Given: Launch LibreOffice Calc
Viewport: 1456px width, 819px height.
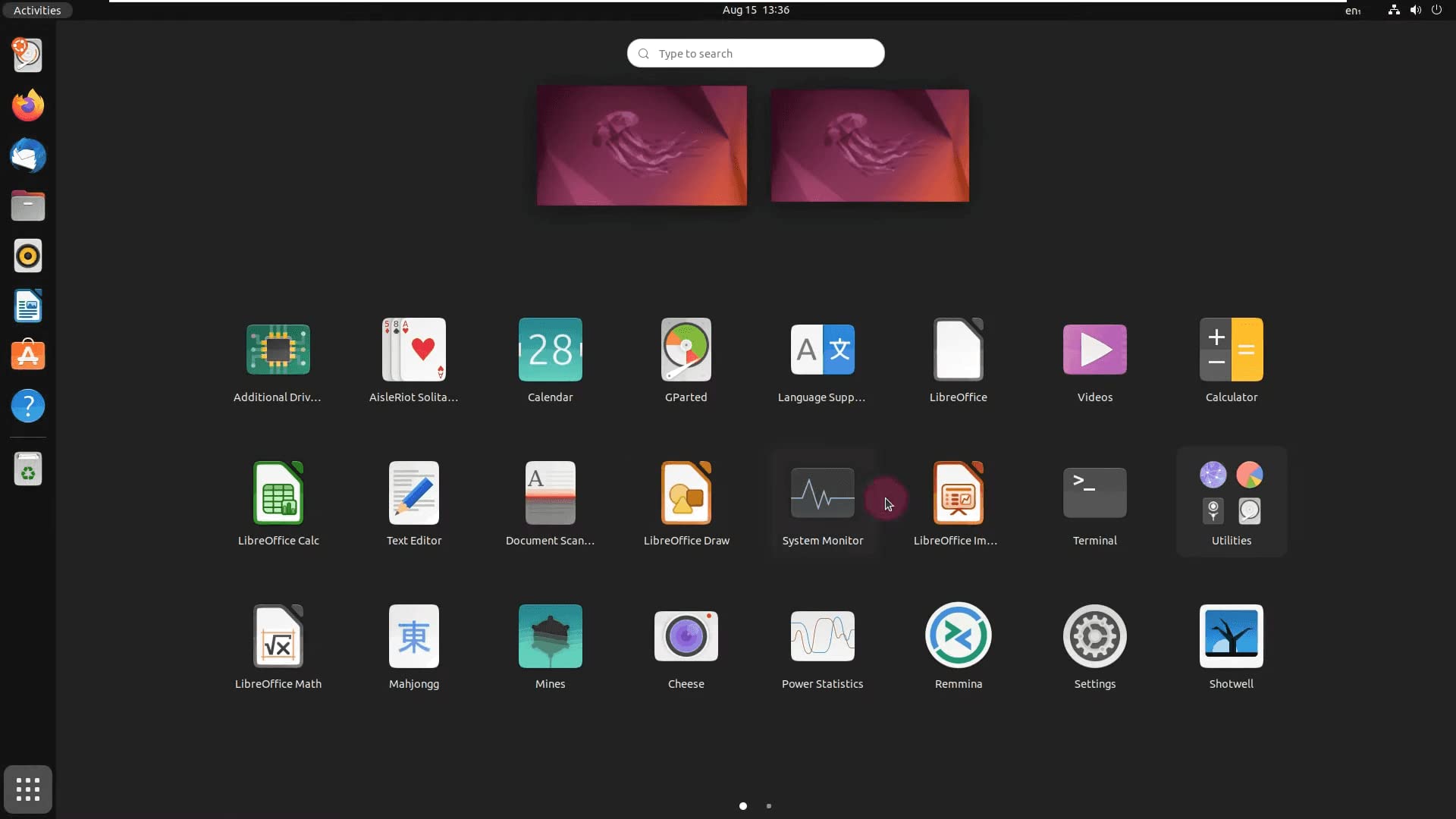Looking at the screenshot, I should tap(278, 494).
